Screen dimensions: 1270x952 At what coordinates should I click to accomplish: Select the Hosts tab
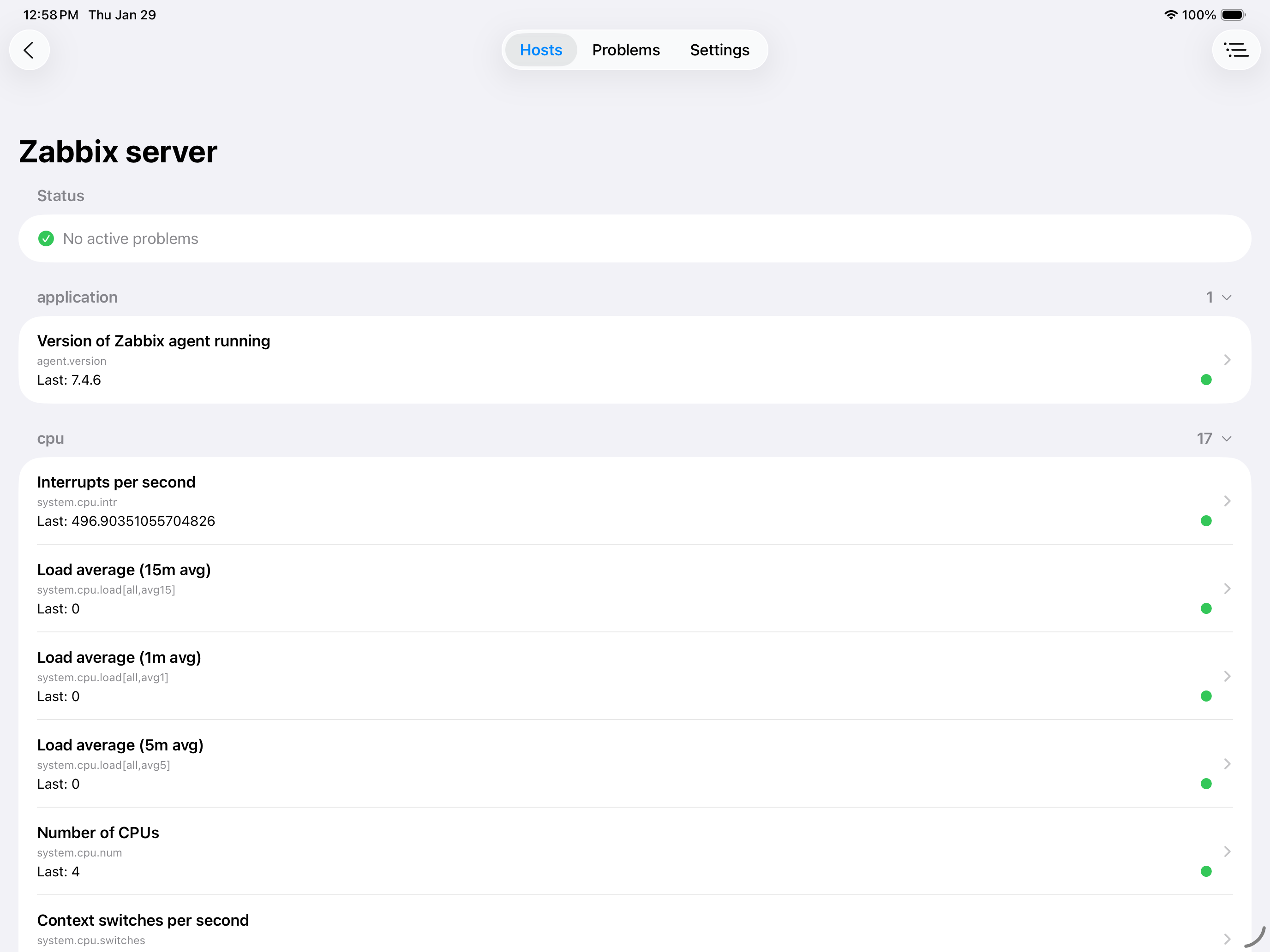[x=540, y=50]
